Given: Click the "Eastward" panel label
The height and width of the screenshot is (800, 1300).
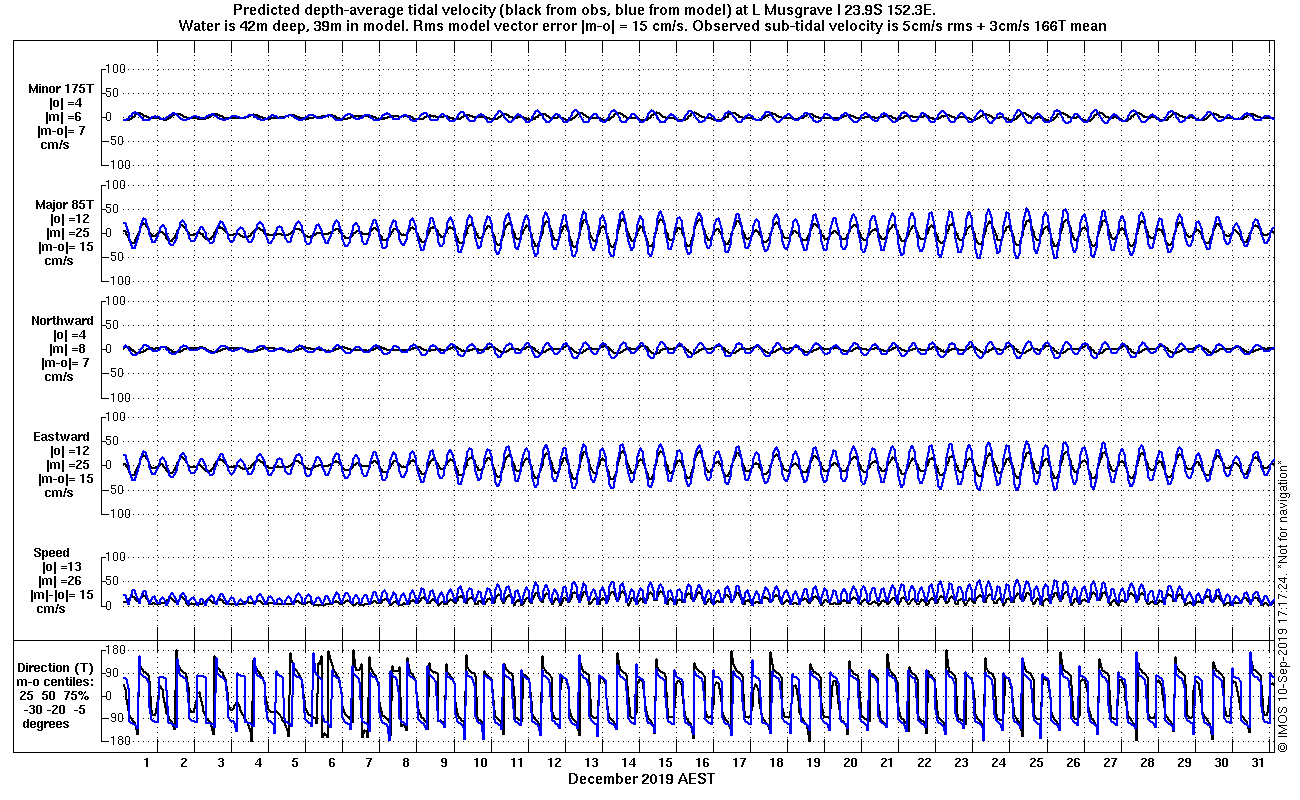Looking at the screenshot, I should coord(62,437).
